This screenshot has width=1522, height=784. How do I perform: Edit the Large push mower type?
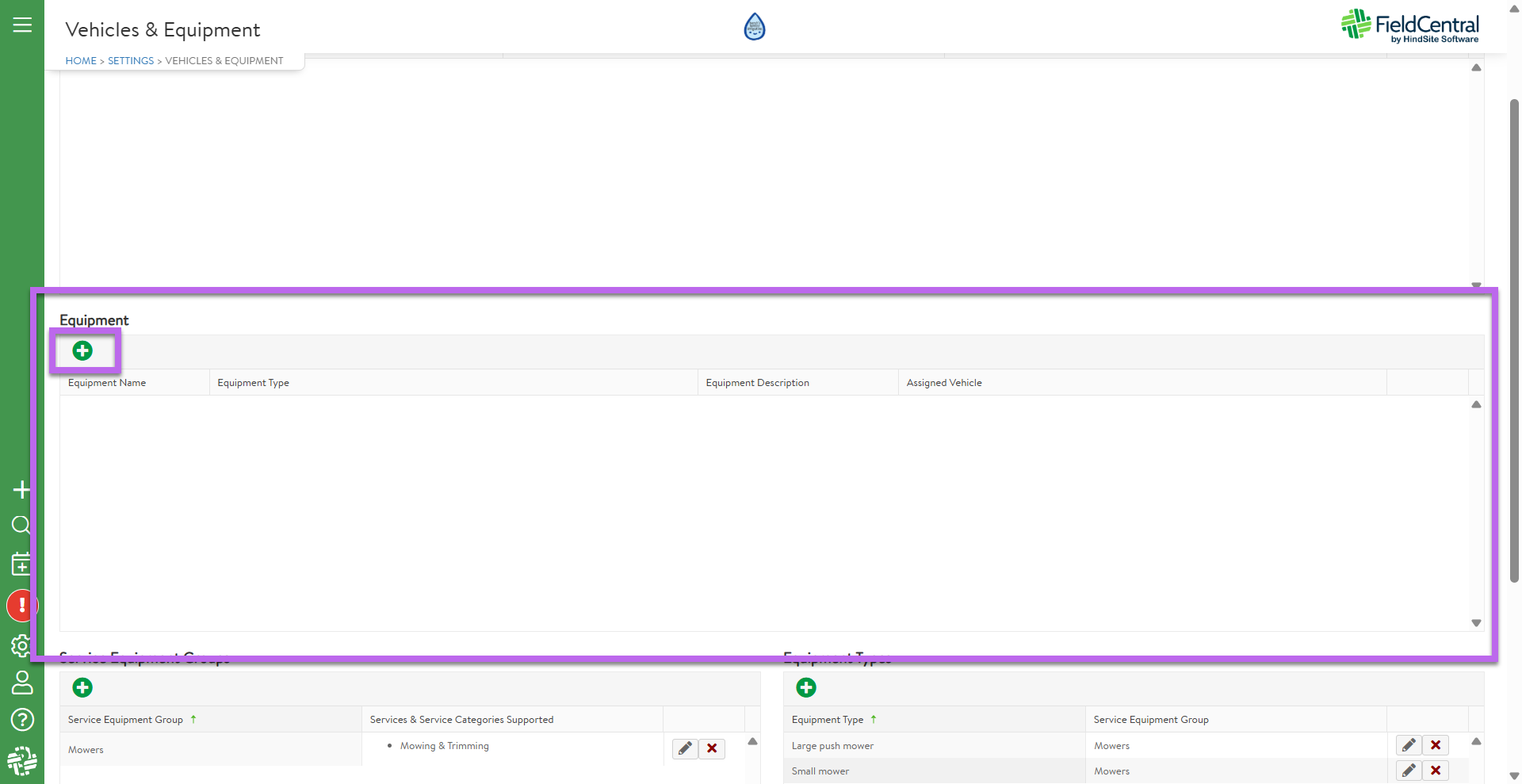click(1409, 745)
